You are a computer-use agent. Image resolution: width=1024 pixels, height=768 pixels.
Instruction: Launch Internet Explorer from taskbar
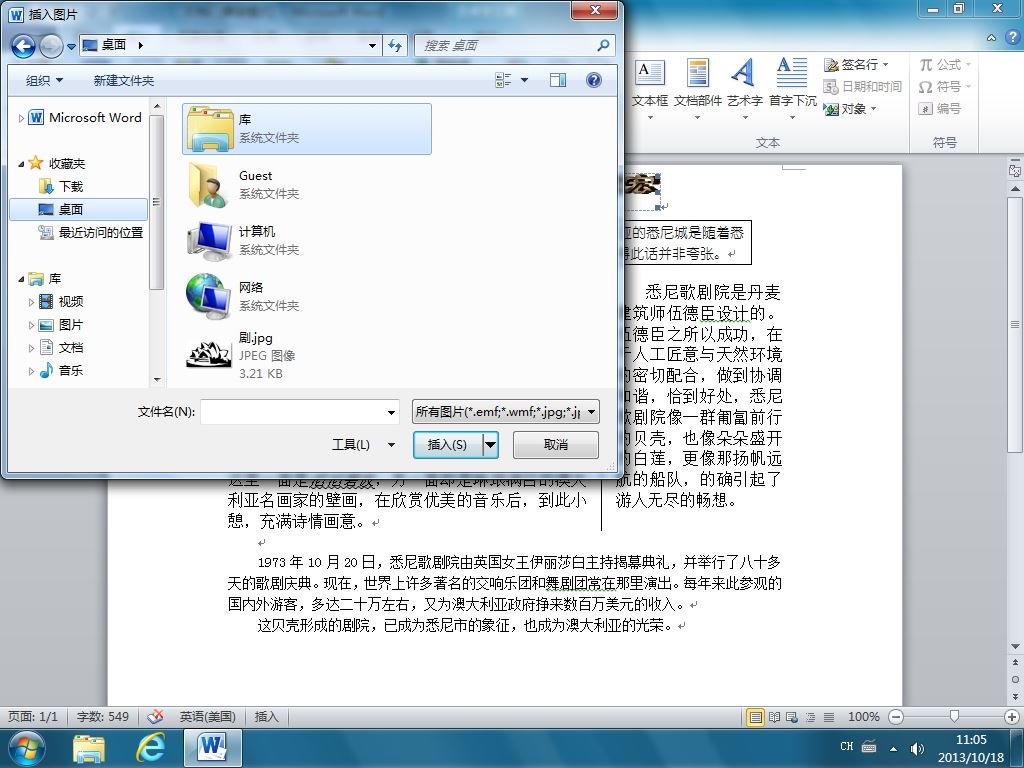tap(150, 748)
